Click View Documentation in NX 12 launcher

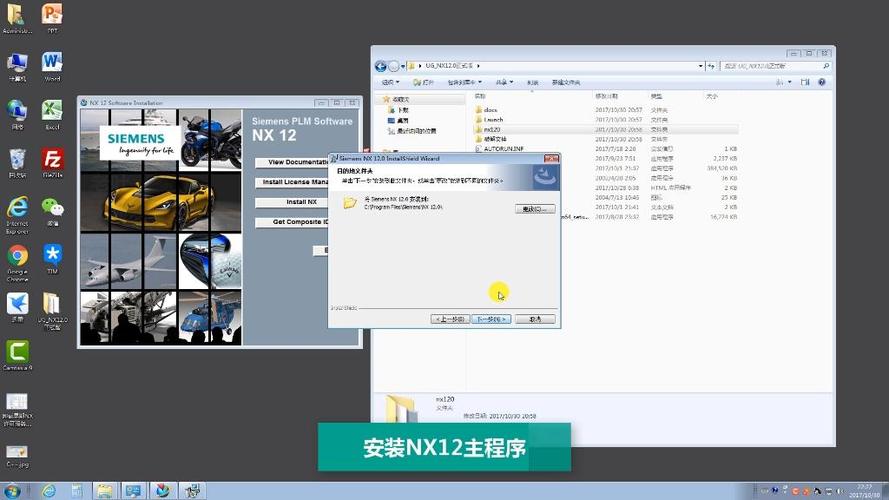click(x=291, y=162)
